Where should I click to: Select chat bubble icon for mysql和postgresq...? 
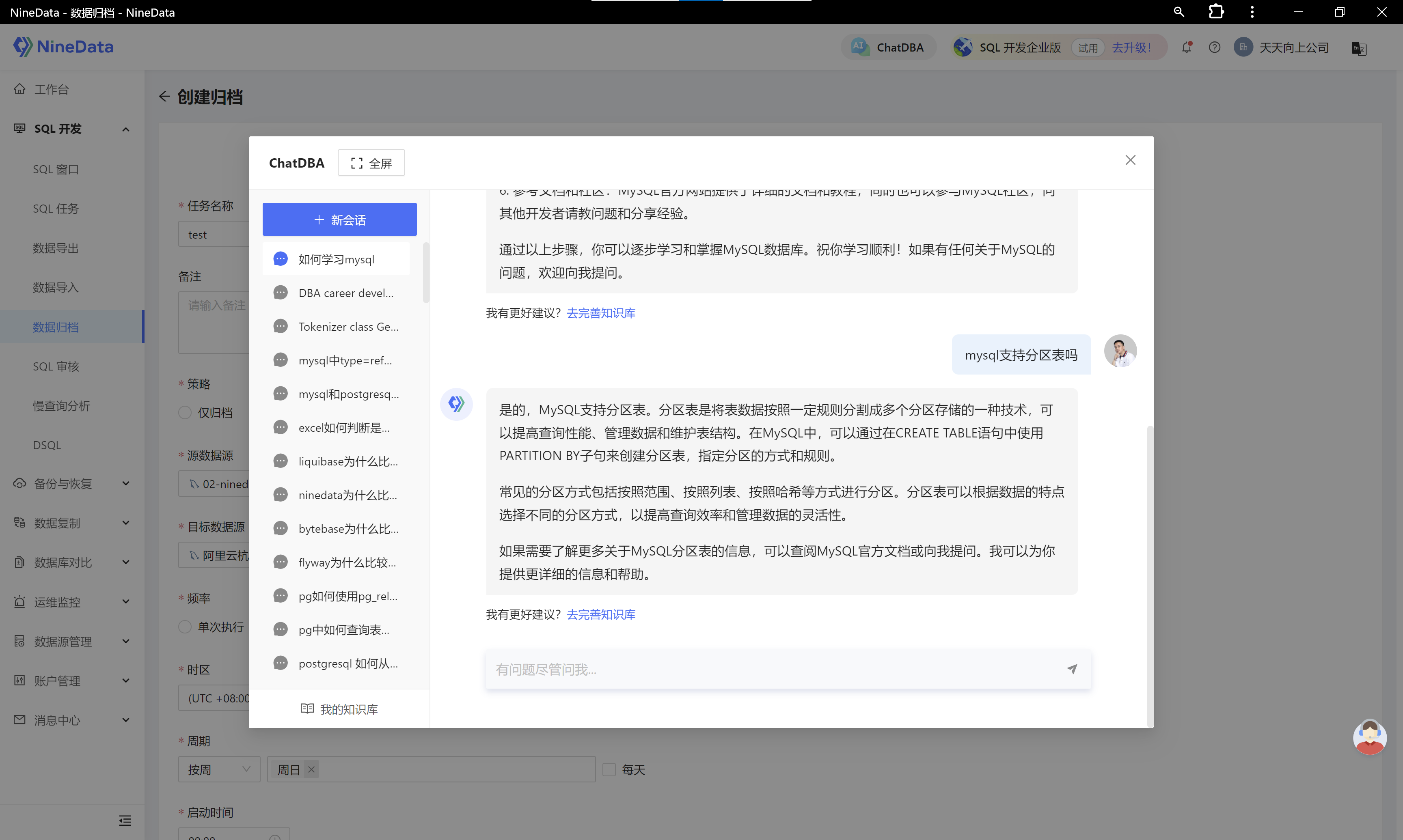(280, 393)
